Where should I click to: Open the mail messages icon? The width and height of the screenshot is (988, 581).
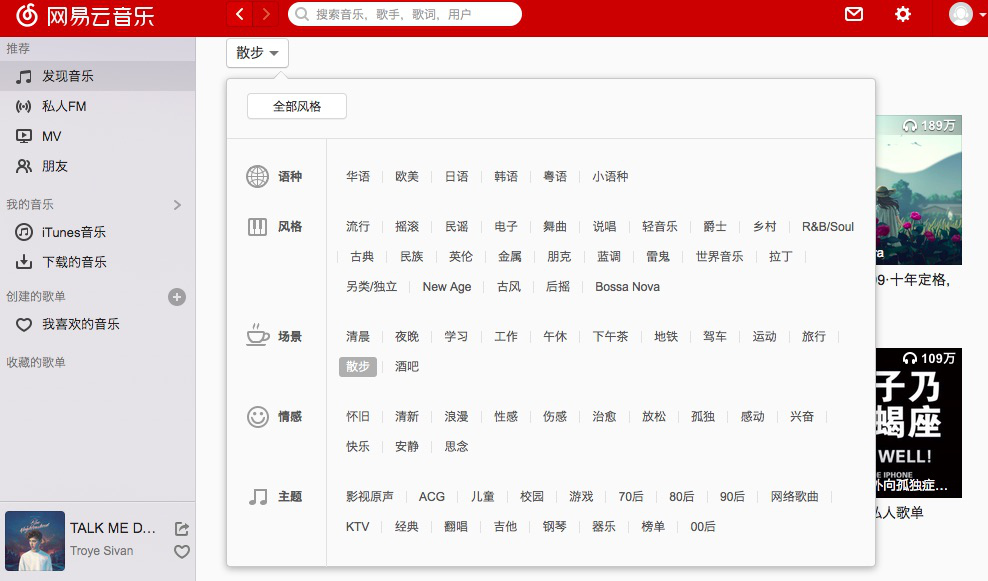pyautogui.click(x=853, y=14)
